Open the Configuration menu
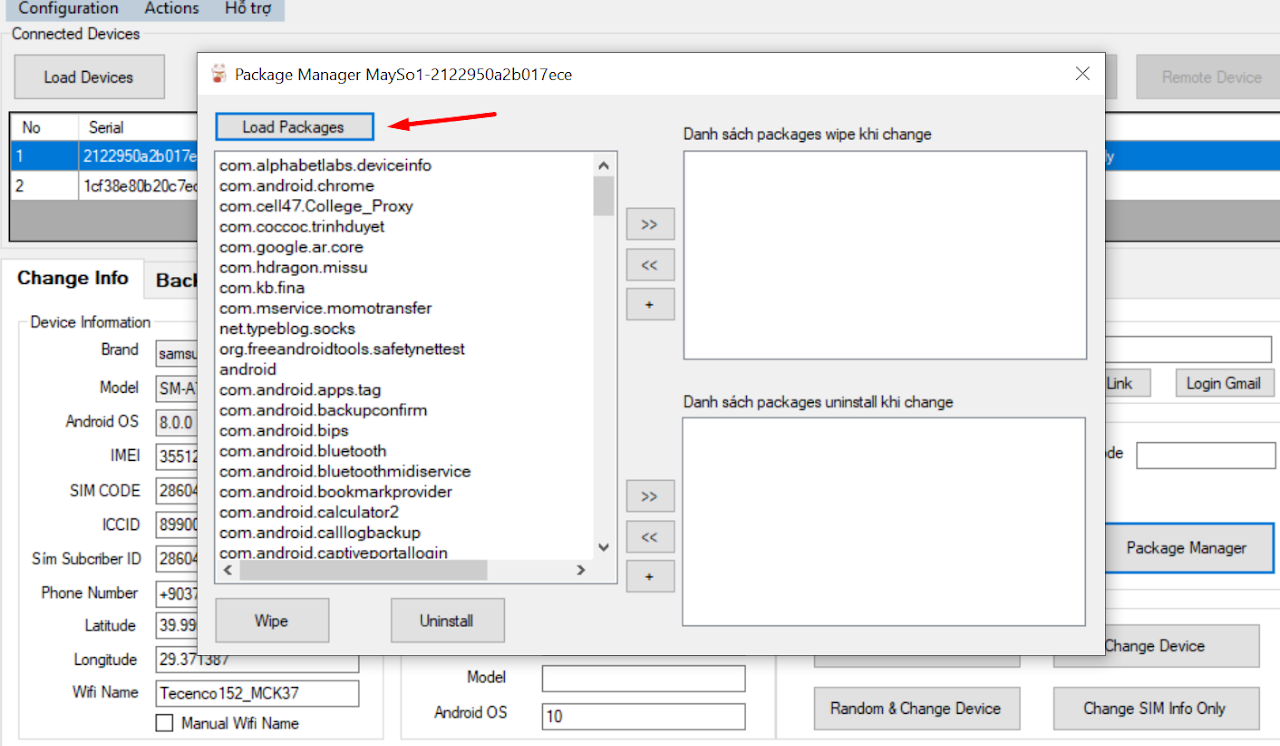The image size is (1280, 746). [68, 9]
